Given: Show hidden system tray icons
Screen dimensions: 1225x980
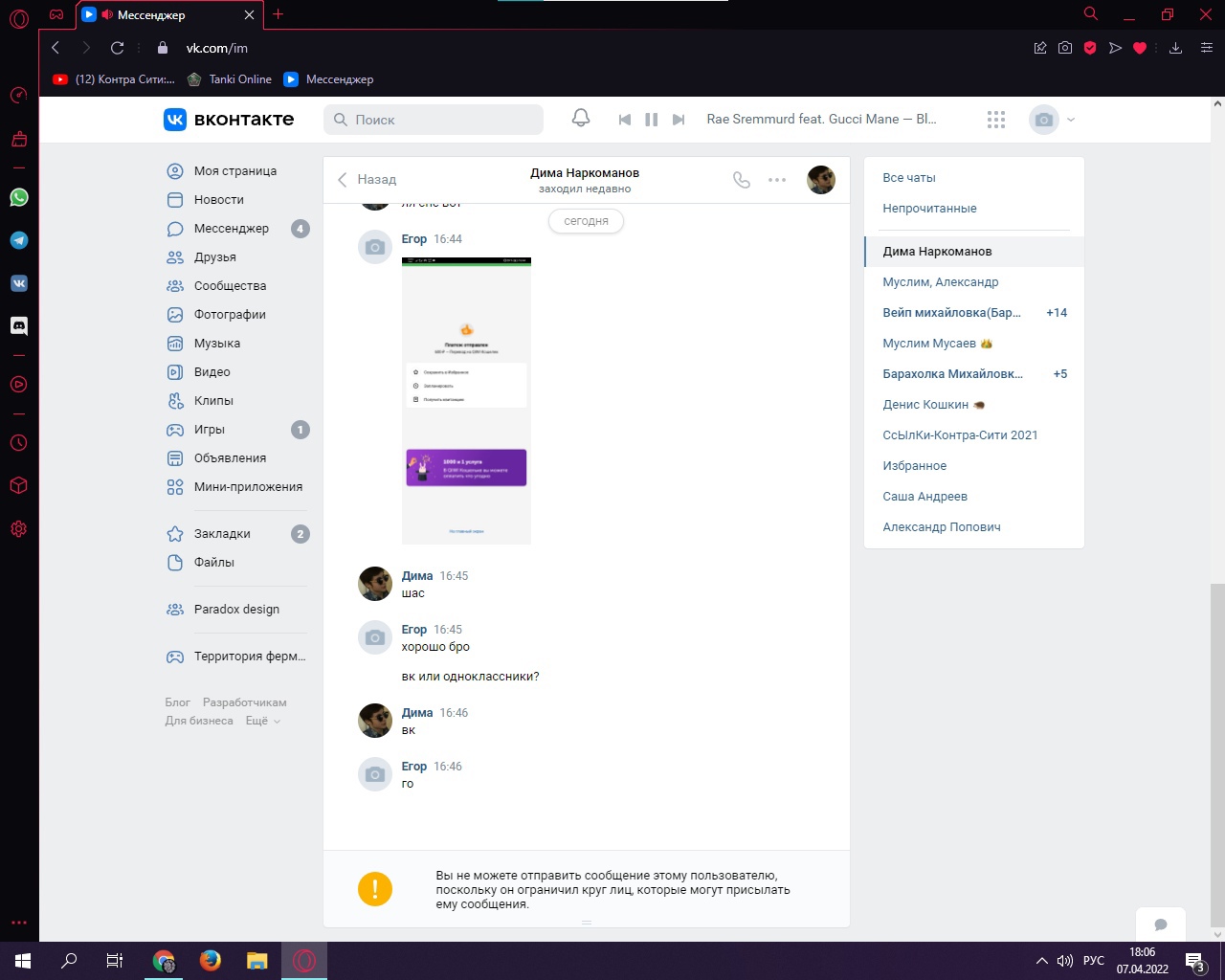Looking at the screenshot, I should (x=1041, y=961).
